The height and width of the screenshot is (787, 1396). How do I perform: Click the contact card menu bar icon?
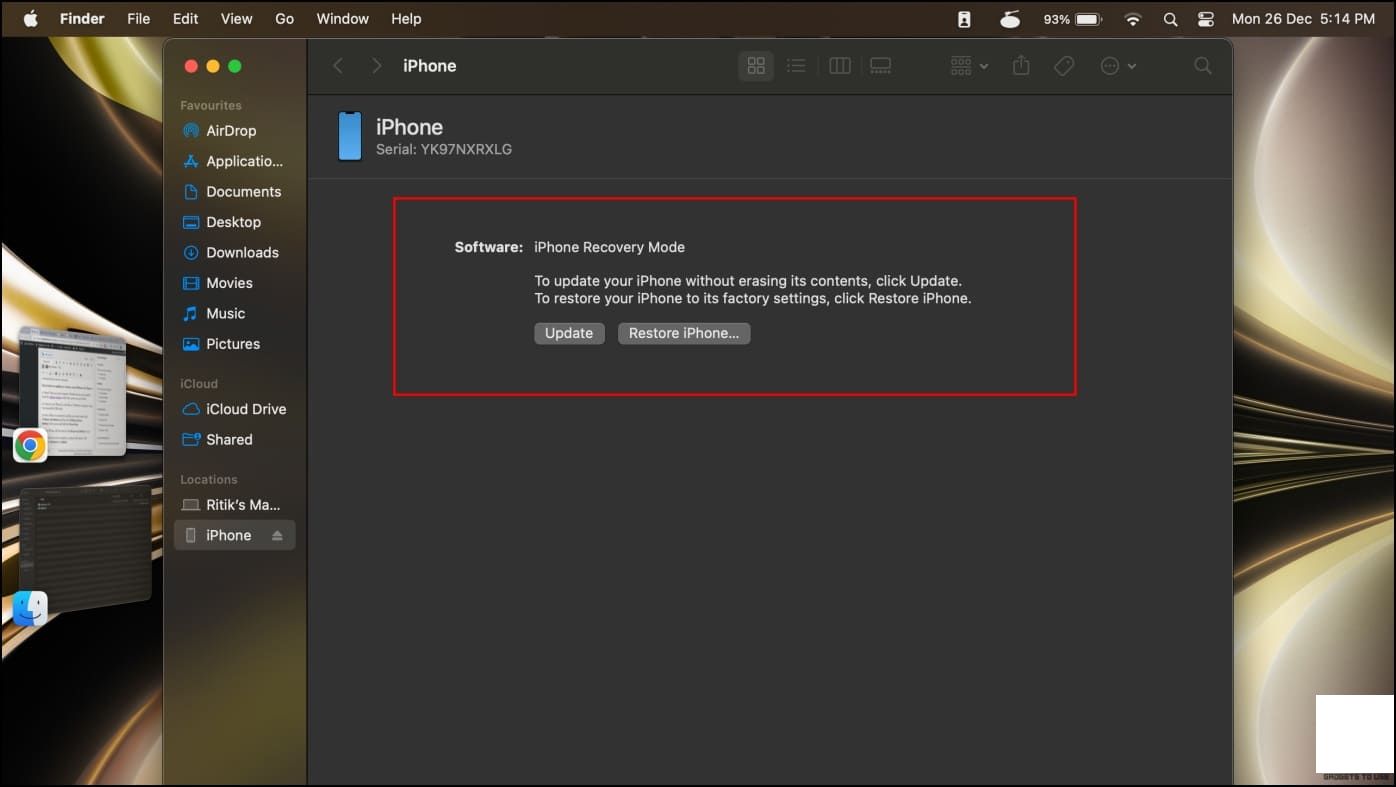click(x=964, y=19)
